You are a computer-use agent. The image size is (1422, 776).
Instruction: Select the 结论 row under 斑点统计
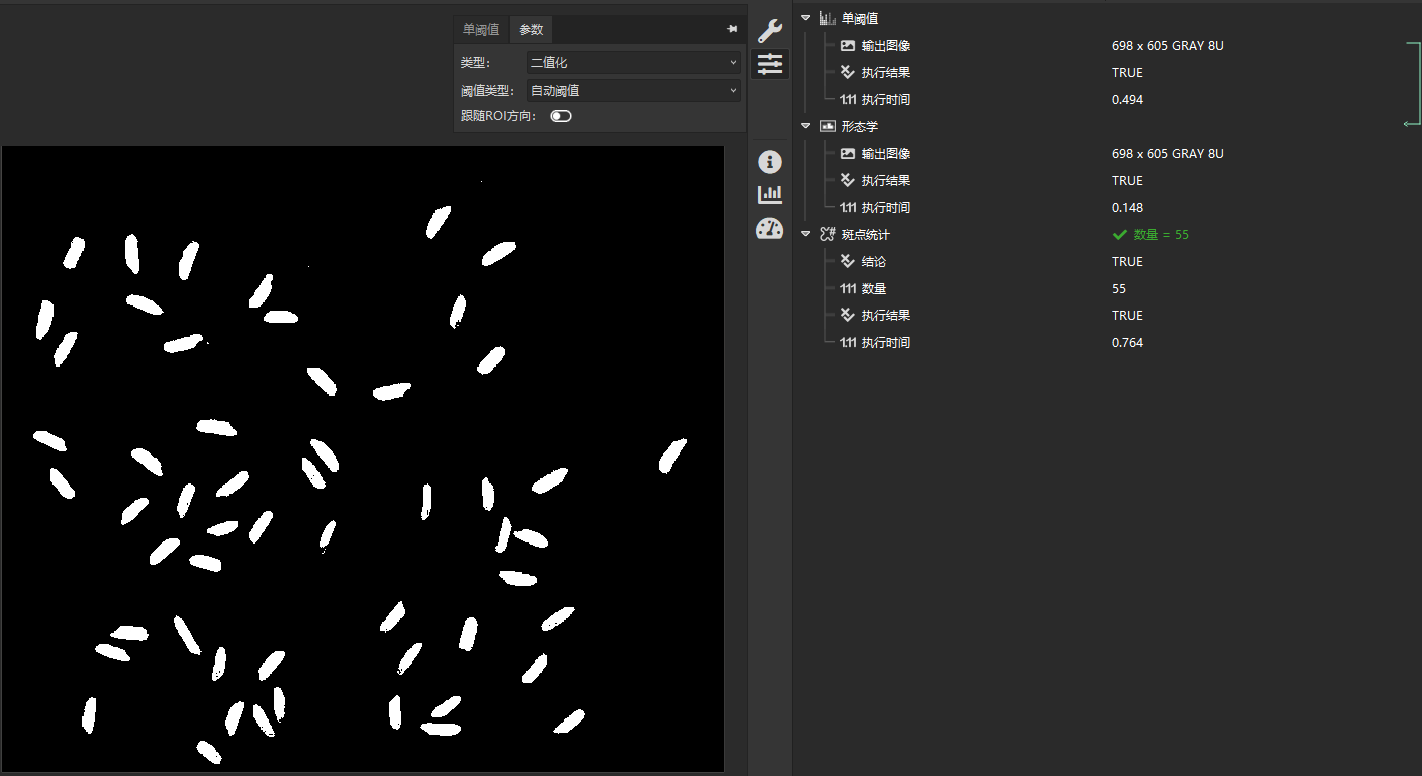coord(874,262)
